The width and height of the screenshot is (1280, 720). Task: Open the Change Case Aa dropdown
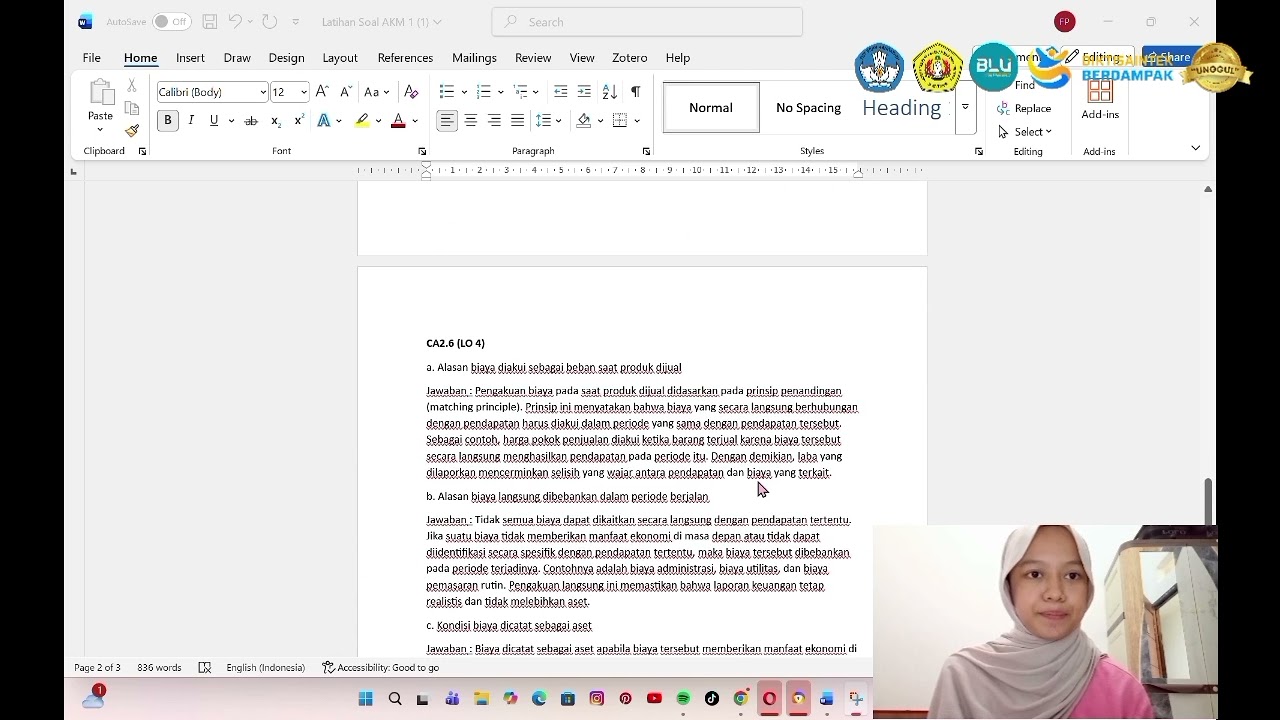click(376, 92)
